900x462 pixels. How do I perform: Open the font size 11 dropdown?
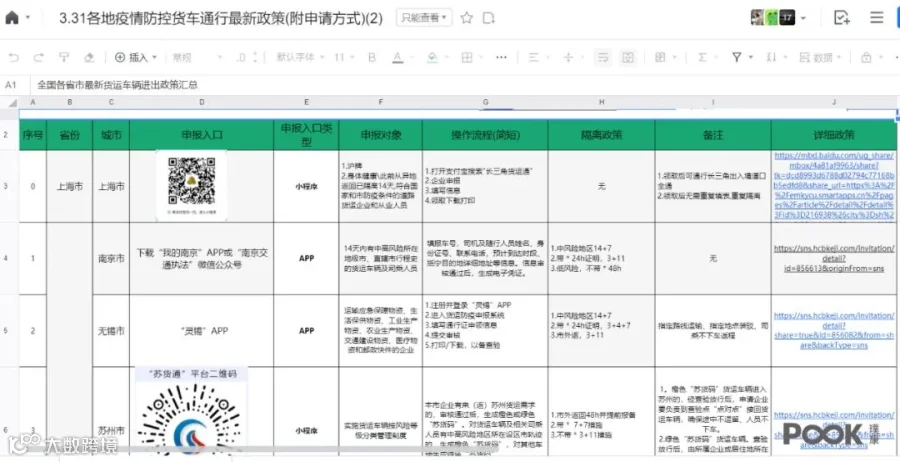point(344,57)
